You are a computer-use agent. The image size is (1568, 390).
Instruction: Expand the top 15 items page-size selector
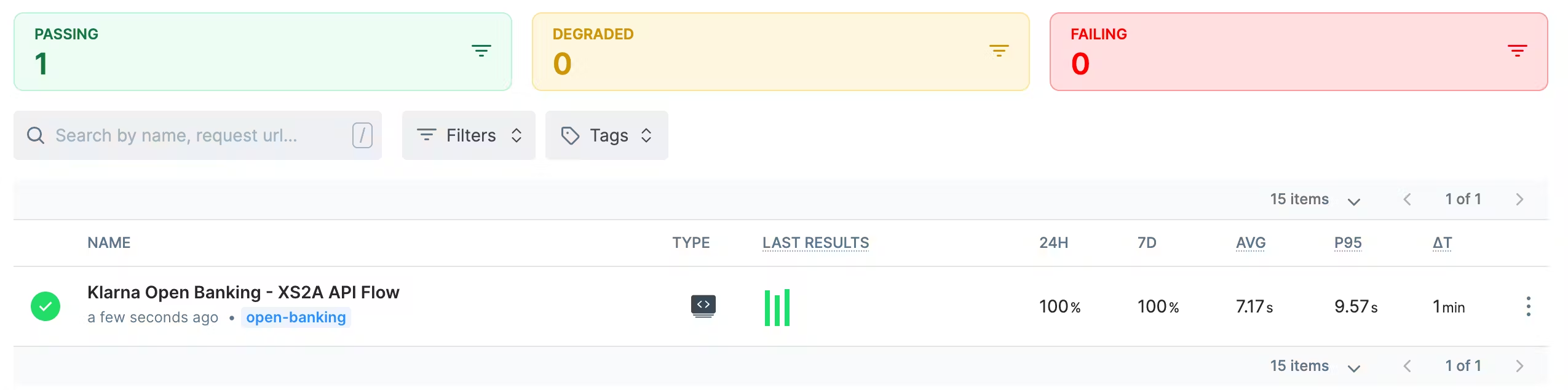(x=1315, y=199)
